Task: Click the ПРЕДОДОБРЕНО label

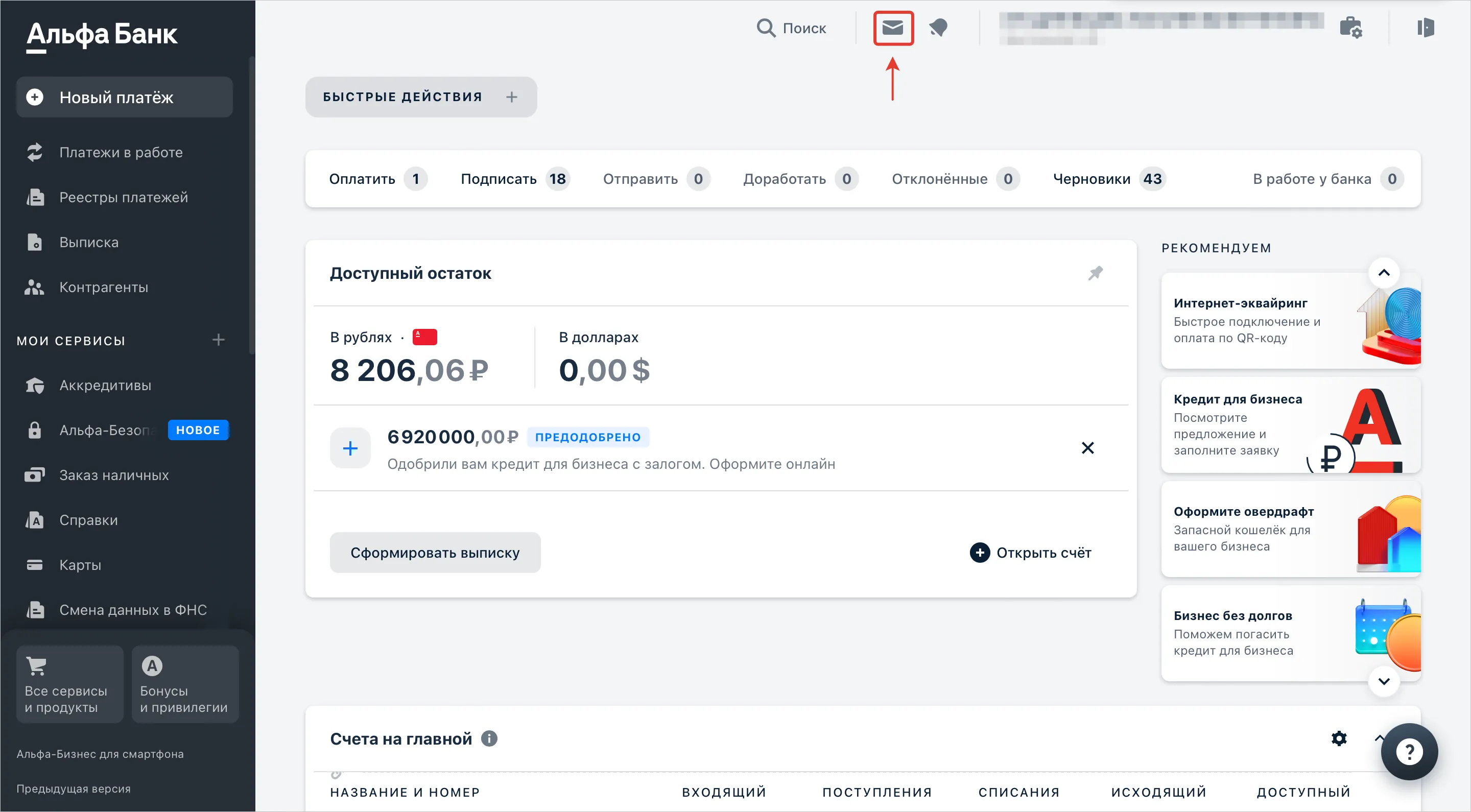Action: (x=587, y=437)
